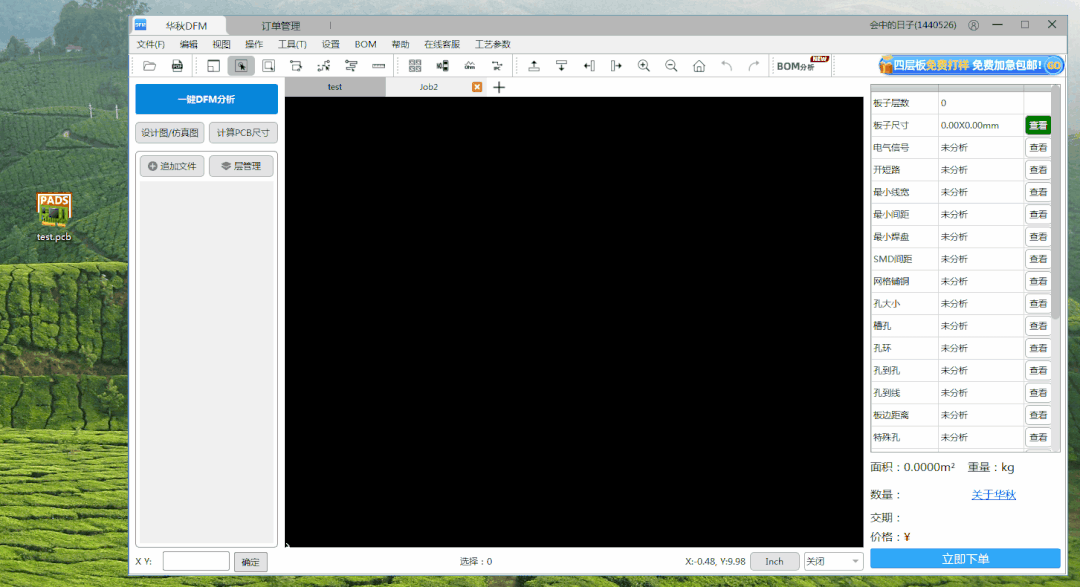
Task: Click the 四层板免费打样 promotional banner
Action: [x=970, y=65]
